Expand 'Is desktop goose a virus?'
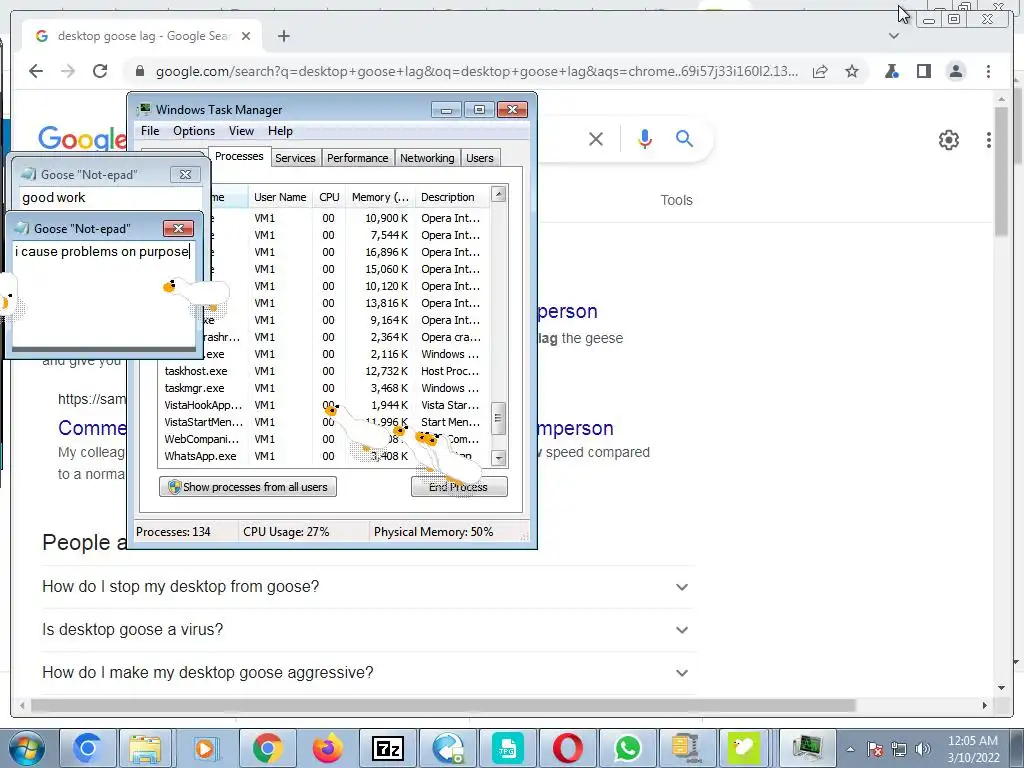This screenshot has width=1024, height=768. tap(368, 630)
